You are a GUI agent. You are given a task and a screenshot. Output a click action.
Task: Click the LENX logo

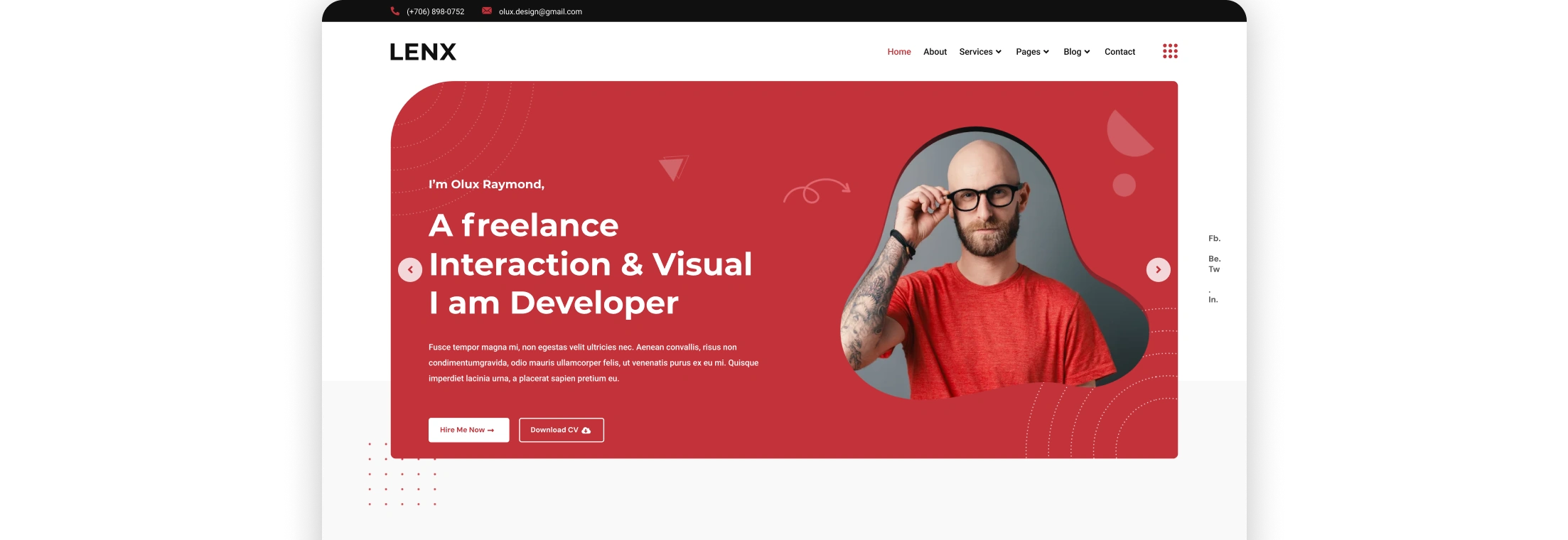coord(423,52)
